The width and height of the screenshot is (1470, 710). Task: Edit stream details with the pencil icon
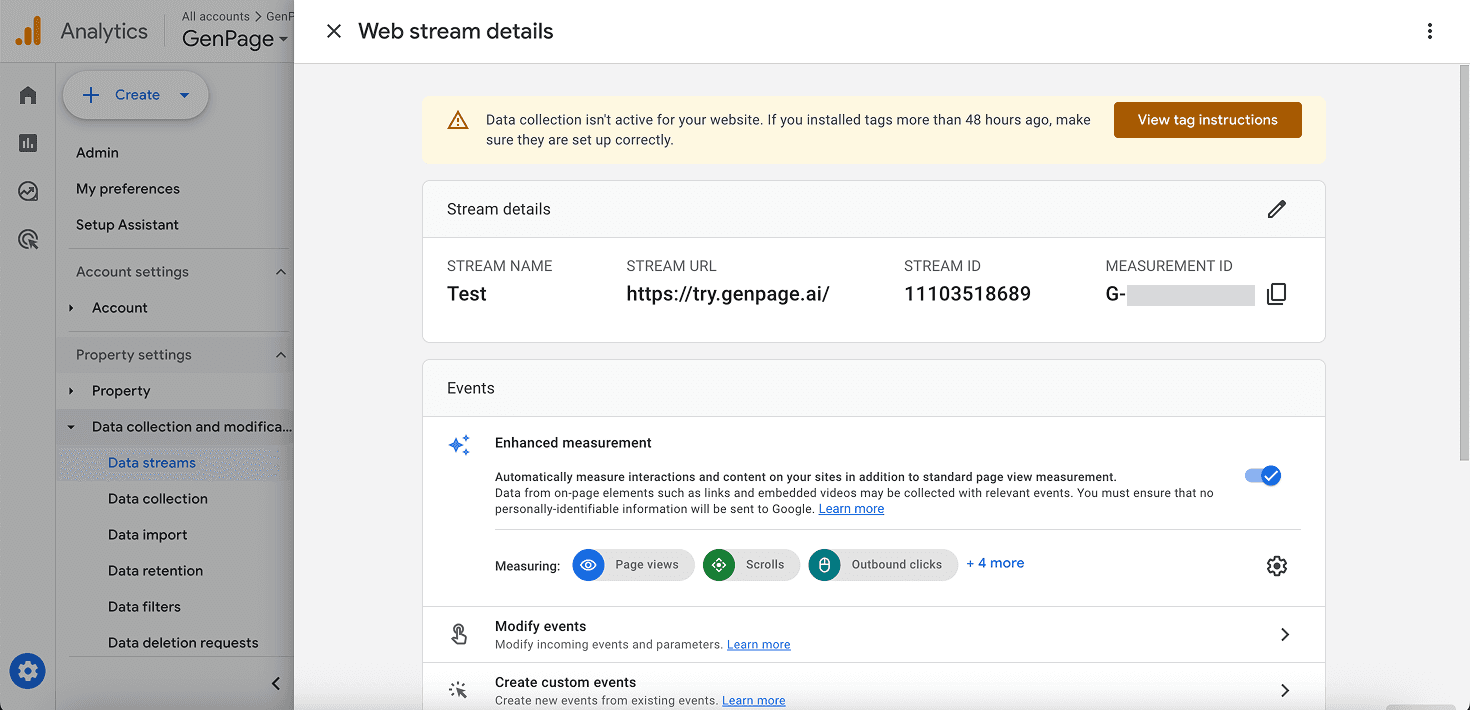click(1277, 209)
